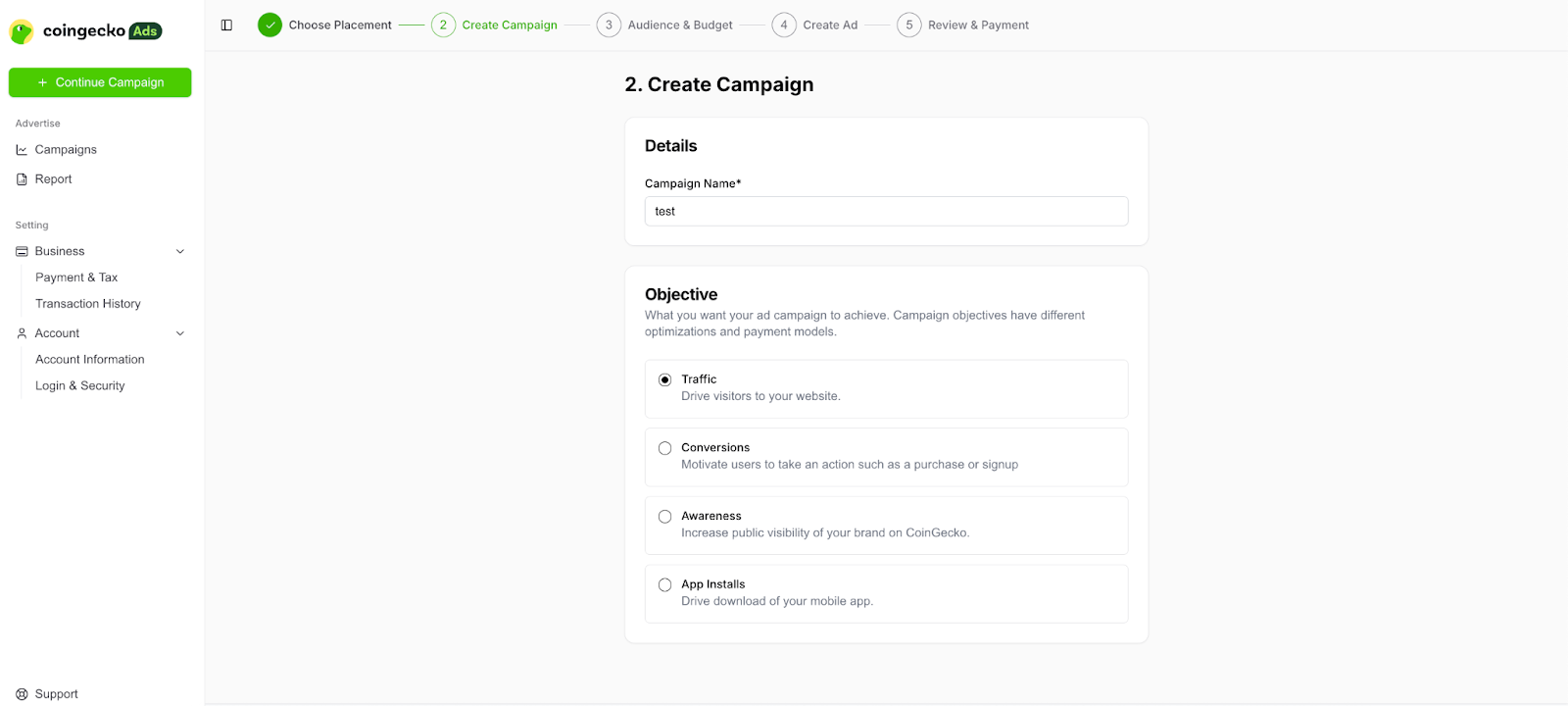The image size is (1568, 706).
Task: Click 'Increase public visibility of your brand' text
Action: click(x=825, y=533)
